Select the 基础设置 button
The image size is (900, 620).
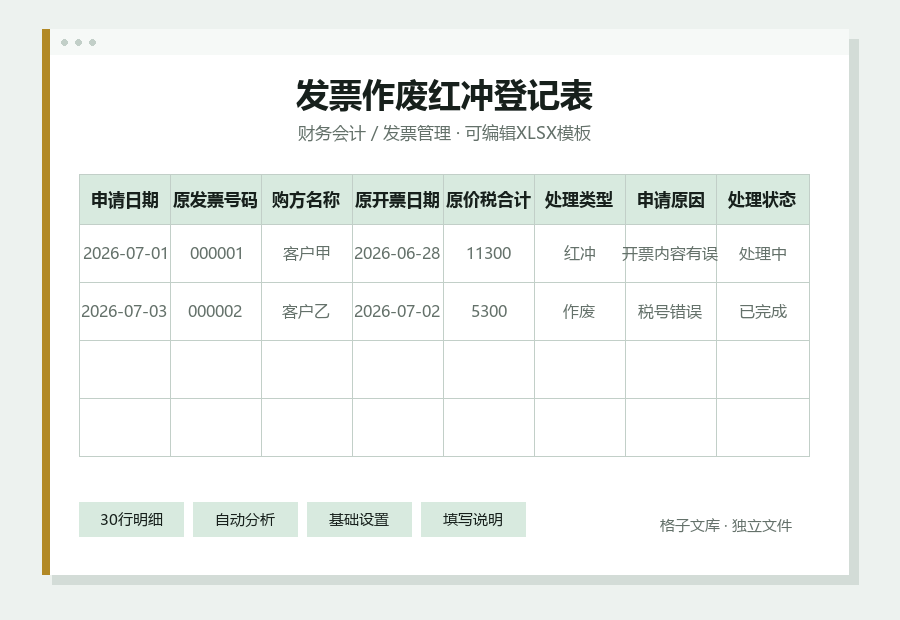click(359, 520)
